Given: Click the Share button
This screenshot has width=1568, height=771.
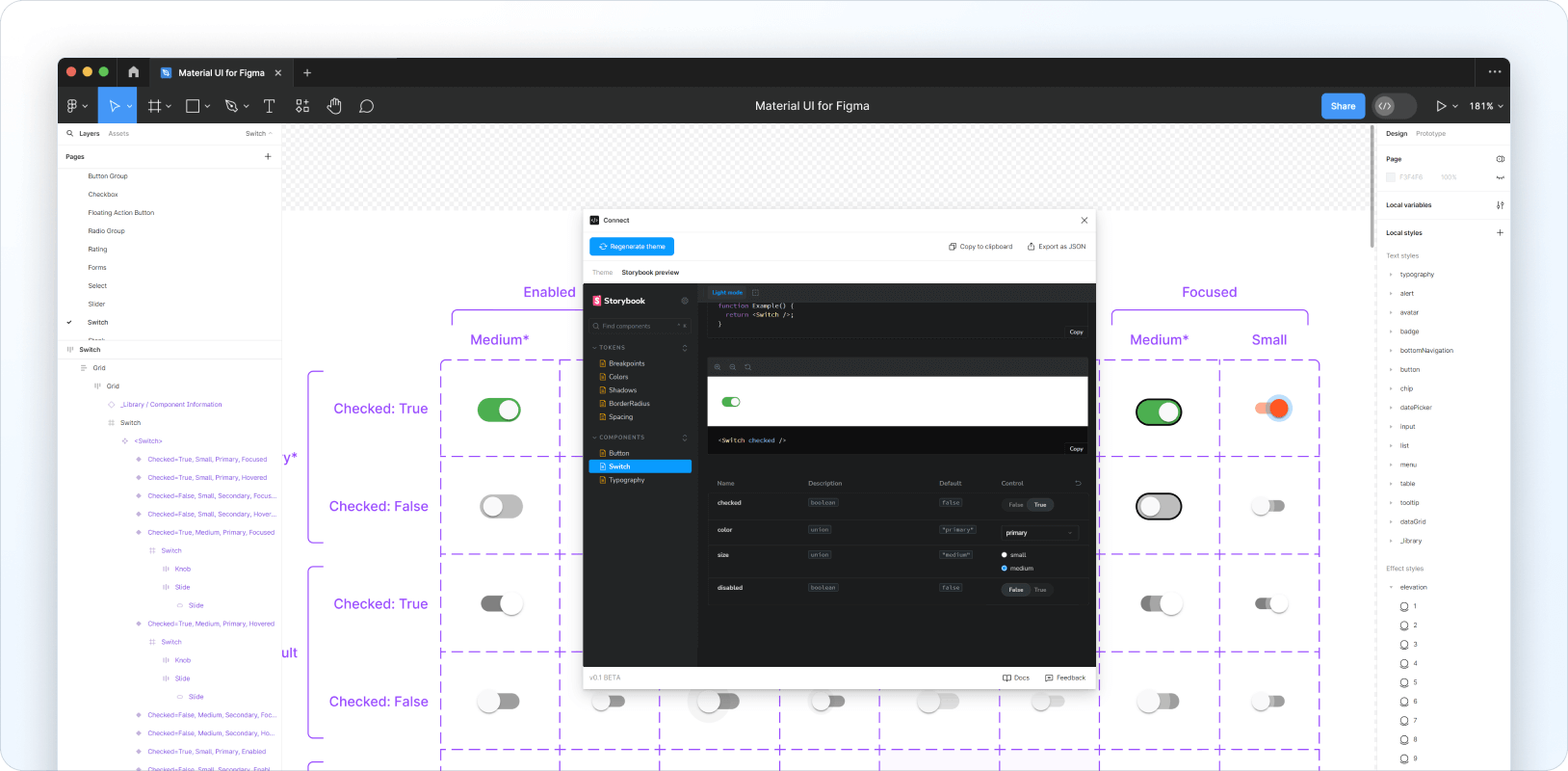Looking at the screenshot, I should tap(1343, 106).
